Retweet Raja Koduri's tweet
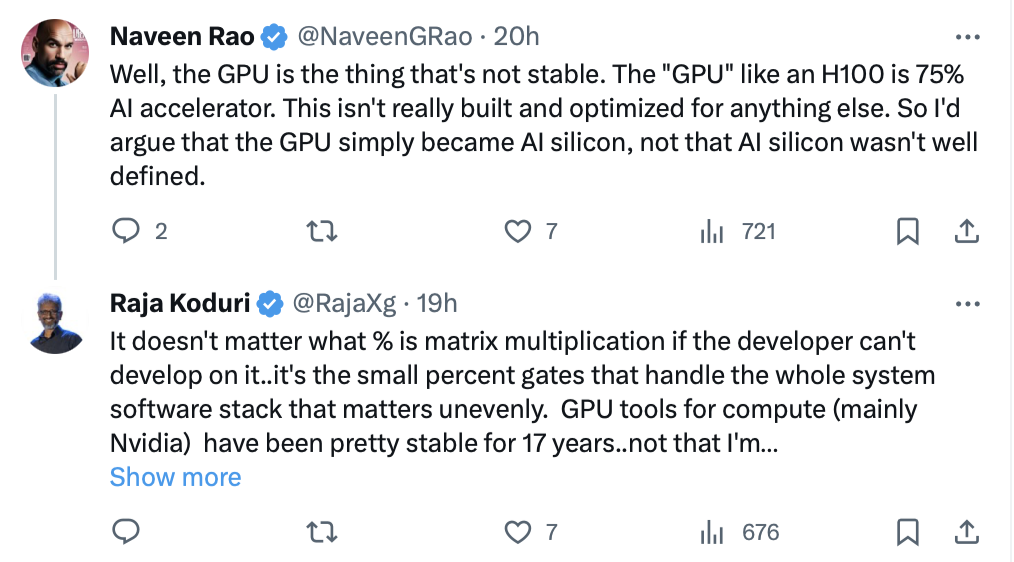This screenshot has width=1014, height=562. 322,532
